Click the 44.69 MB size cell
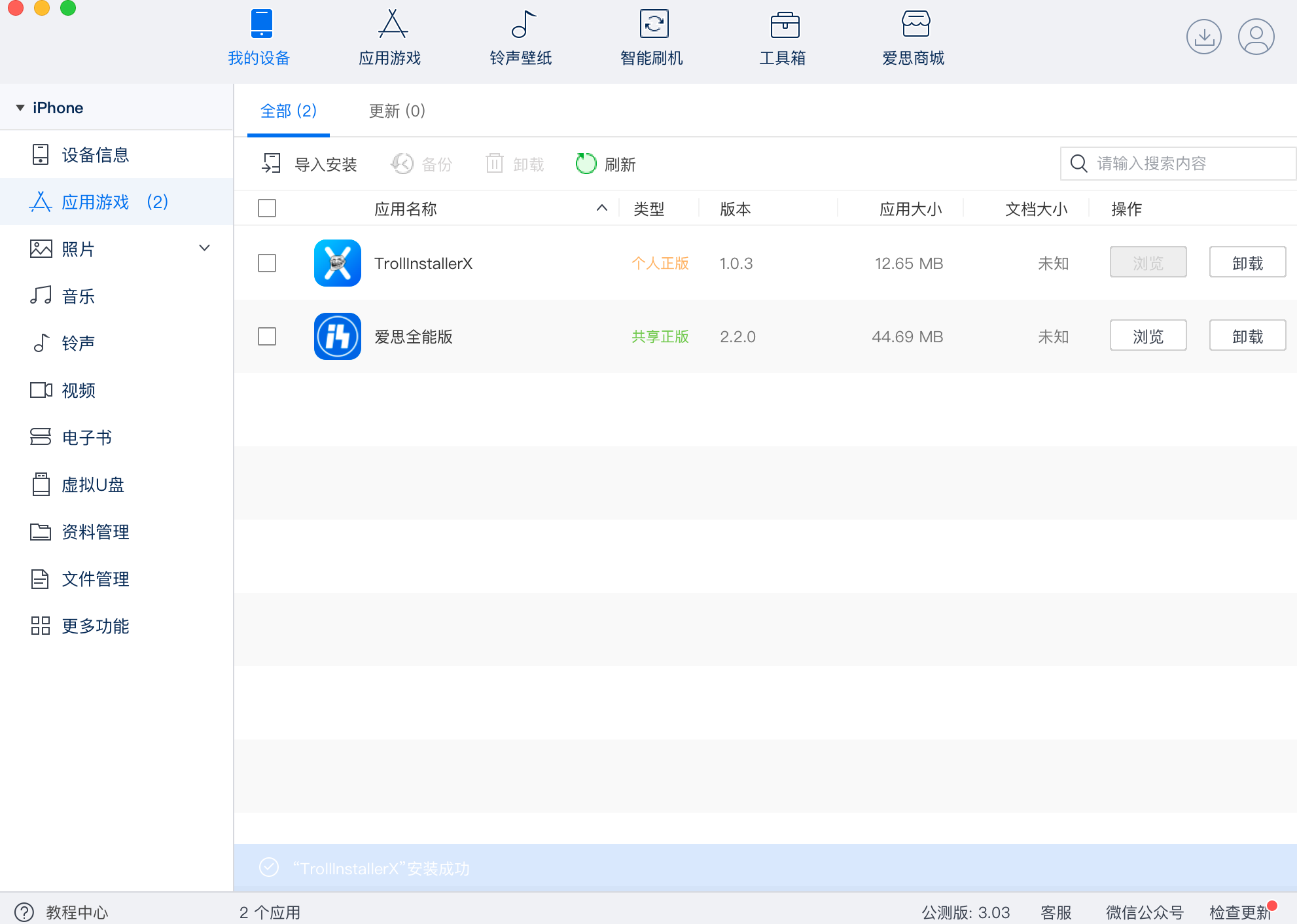Viewport: 1297px width, 924px height. tap(908, 337)
